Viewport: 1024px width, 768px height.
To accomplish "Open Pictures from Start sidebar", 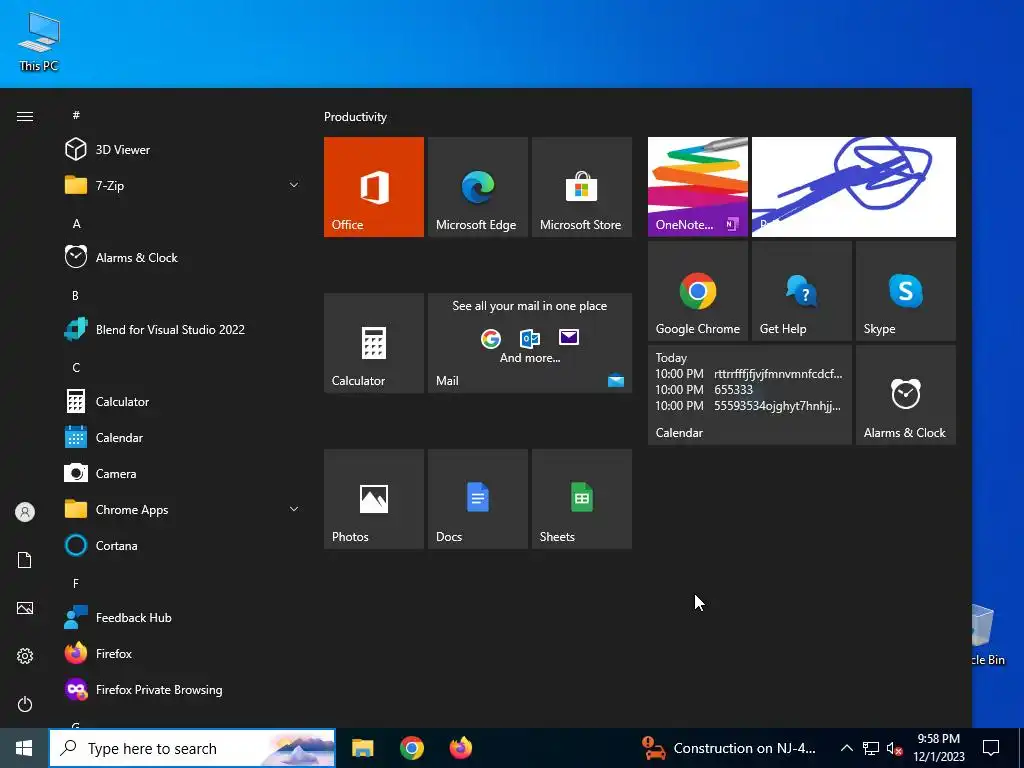I will (x=25, y=608).
